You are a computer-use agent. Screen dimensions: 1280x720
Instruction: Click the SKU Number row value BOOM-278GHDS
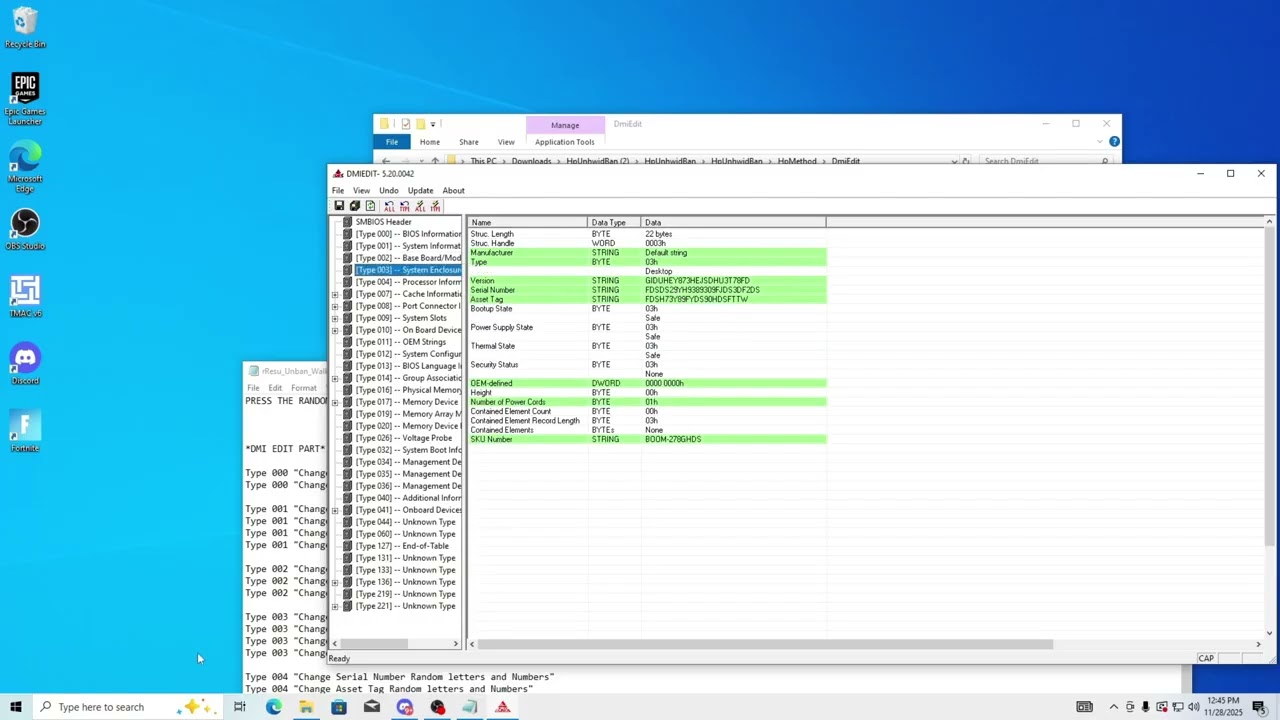[673, 439]
